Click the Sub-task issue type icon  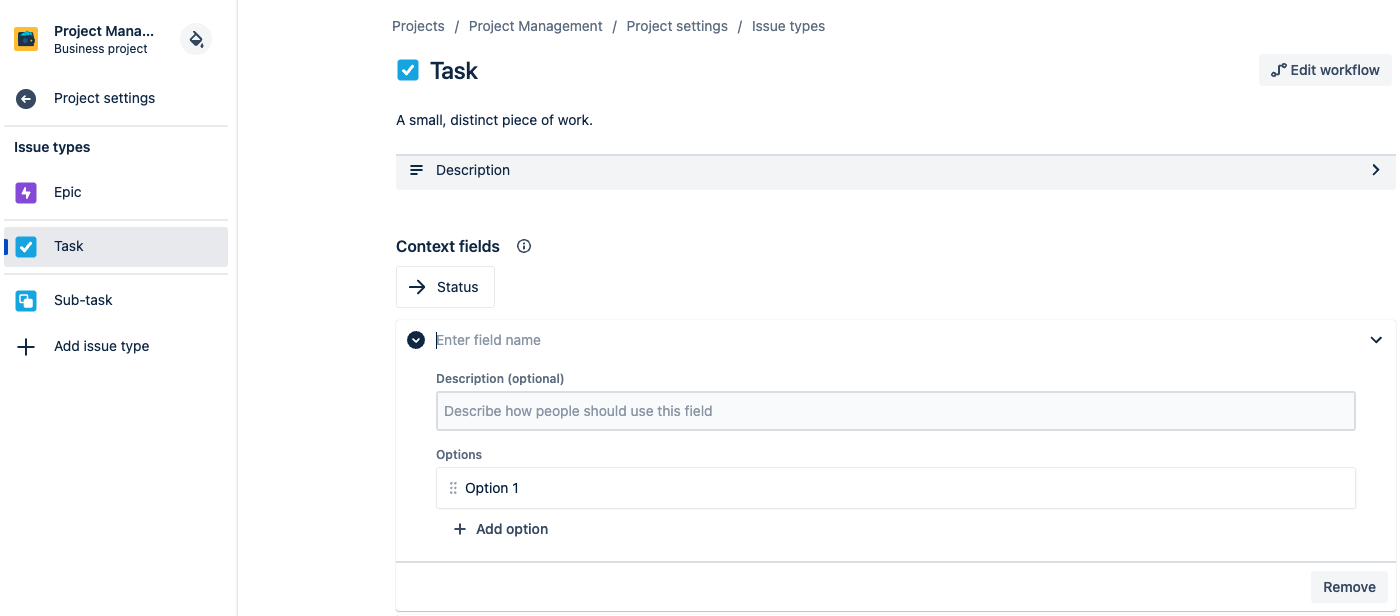[25, 299]
